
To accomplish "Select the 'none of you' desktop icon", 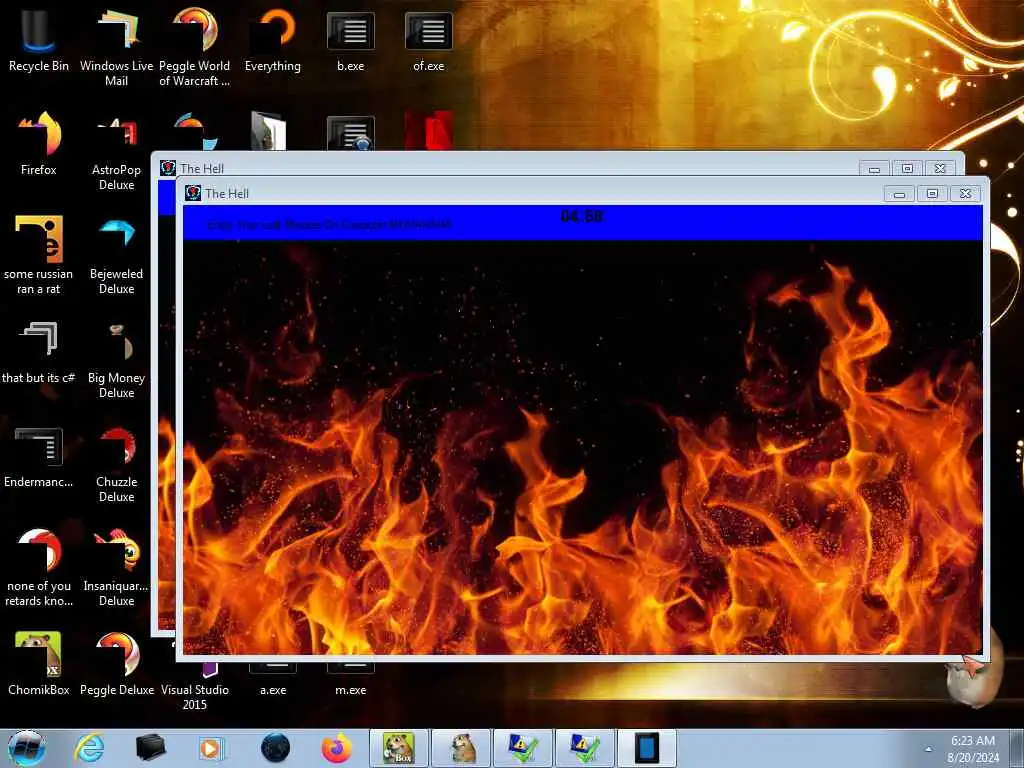I will 39,567.
